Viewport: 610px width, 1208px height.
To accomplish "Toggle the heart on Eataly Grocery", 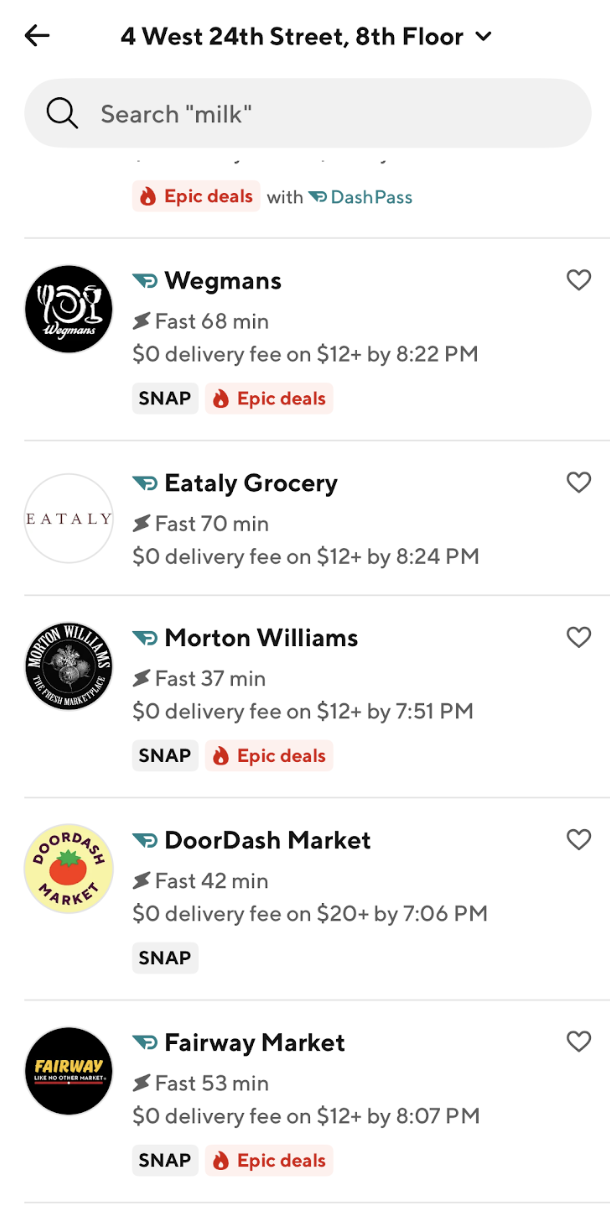I will click(578, 482).
